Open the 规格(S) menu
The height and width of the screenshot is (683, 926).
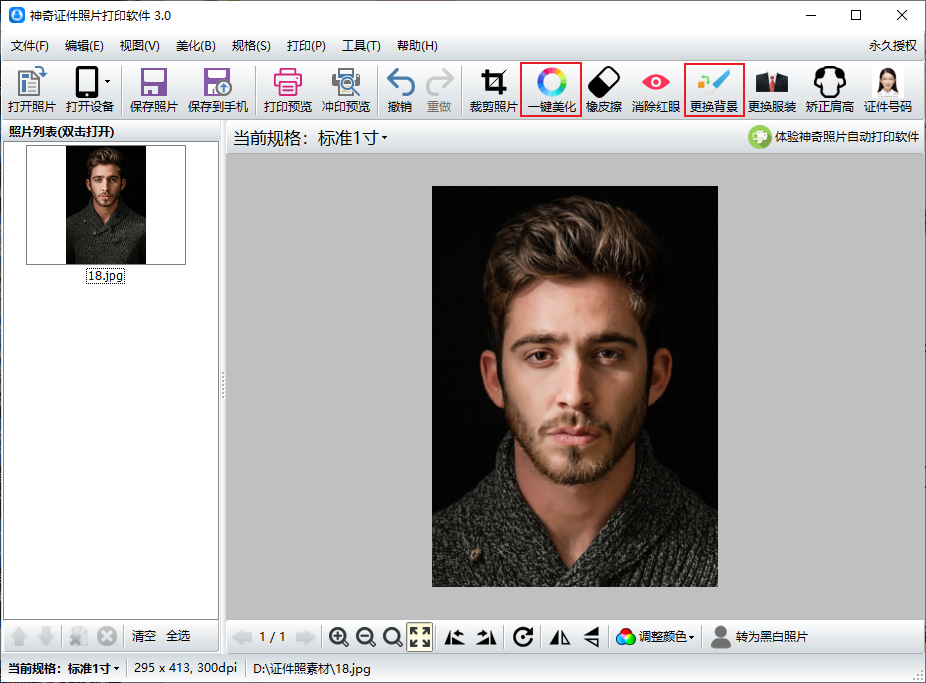click(x=251, y=45)
